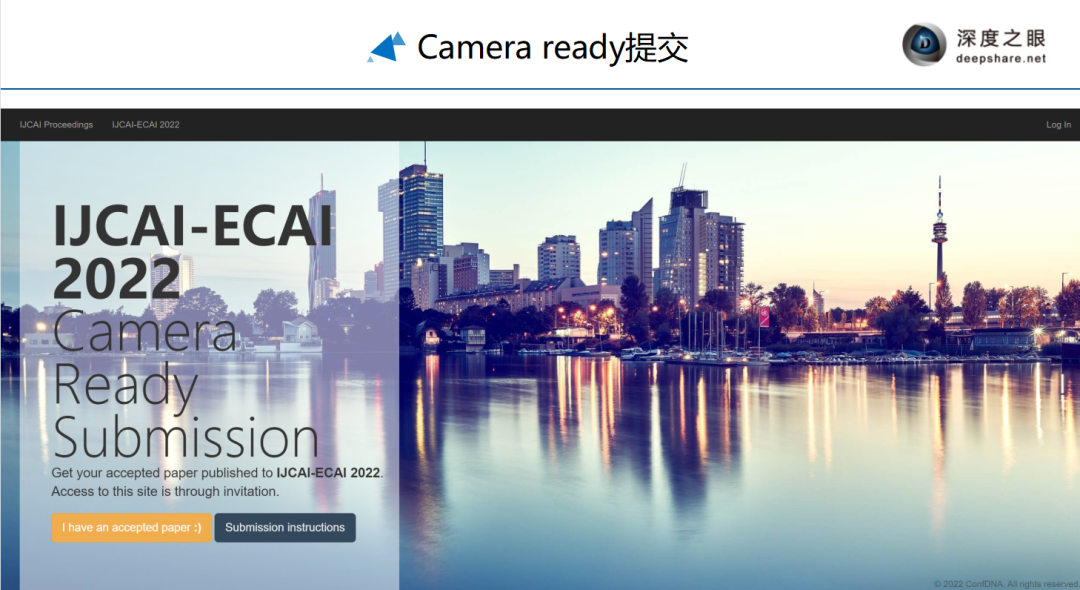Open the IJCAI Proceedings nav link
The image size is (1080, 590).
click(x=56, y=125)
